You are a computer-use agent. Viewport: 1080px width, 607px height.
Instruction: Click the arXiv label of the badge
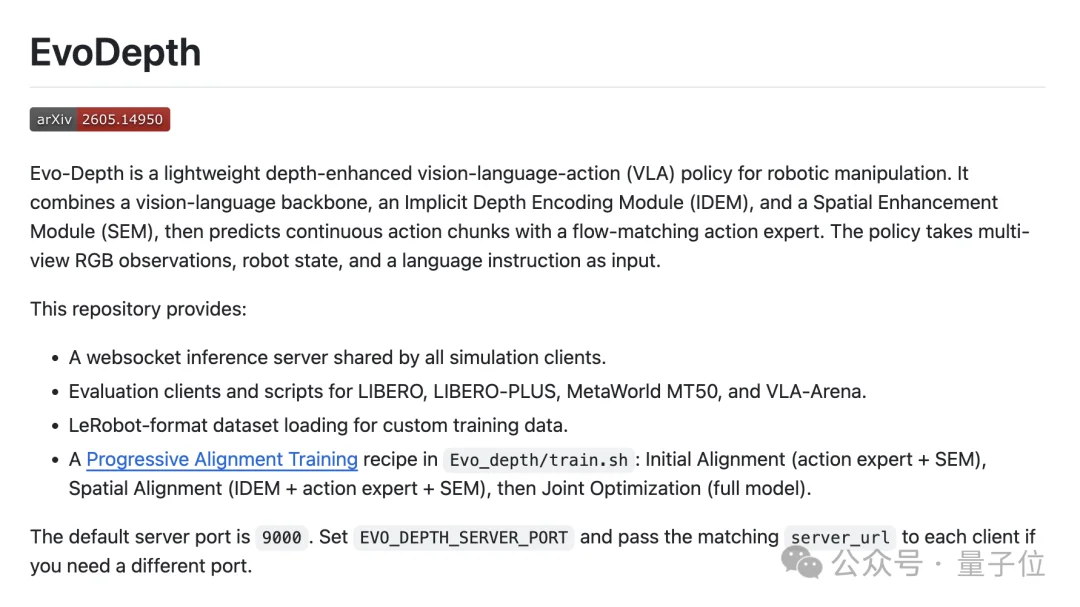tap(54, 119)
